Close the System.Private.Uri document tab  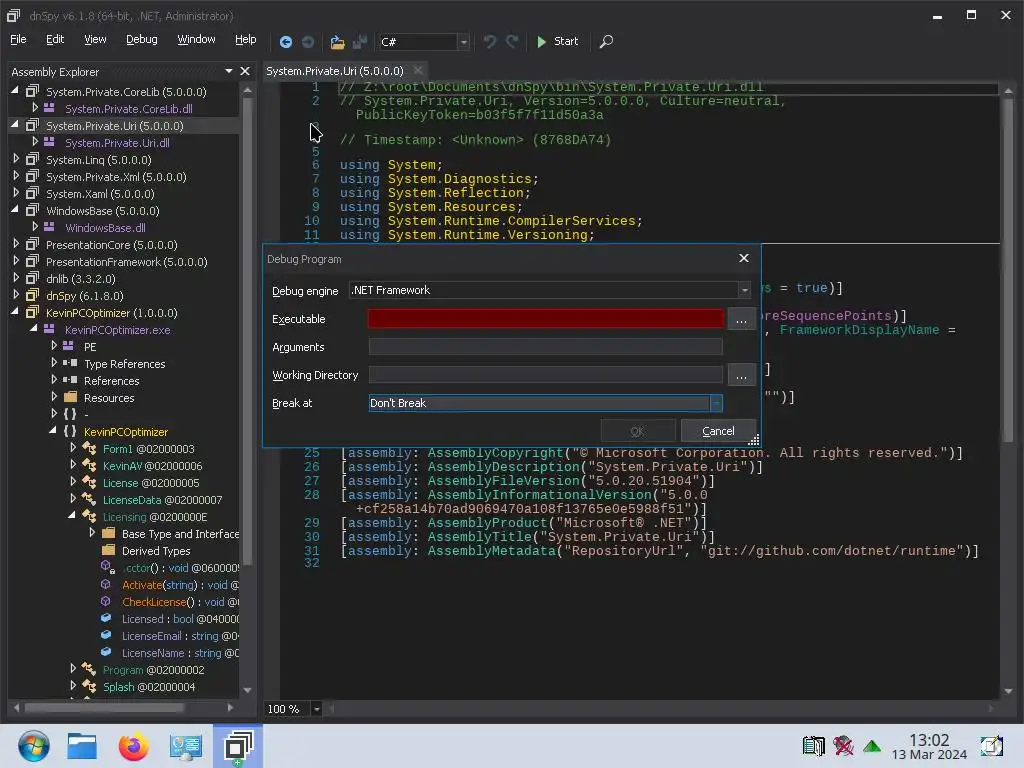[x=418, y=70]
